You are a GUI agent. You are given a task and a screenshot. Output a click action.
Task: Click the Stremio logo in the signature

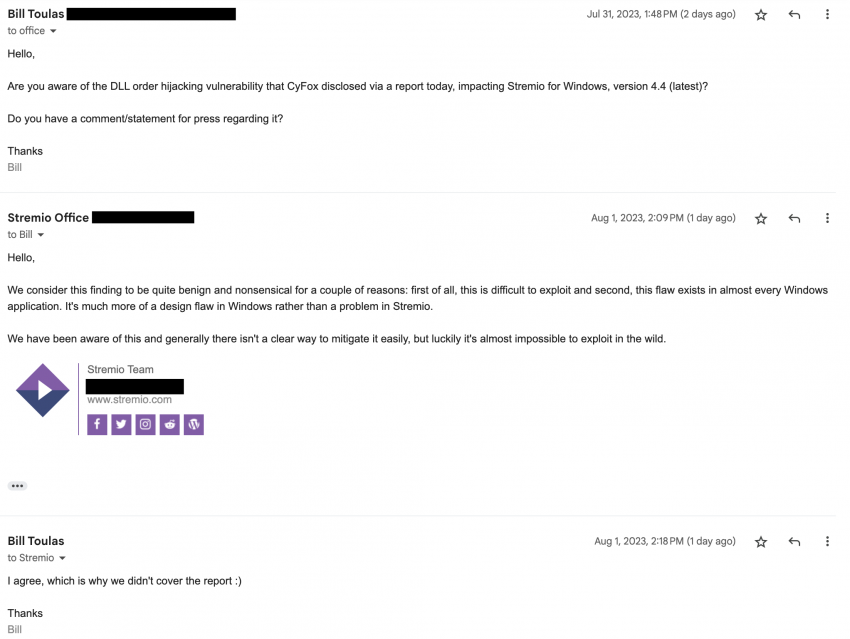click(41, 391)
